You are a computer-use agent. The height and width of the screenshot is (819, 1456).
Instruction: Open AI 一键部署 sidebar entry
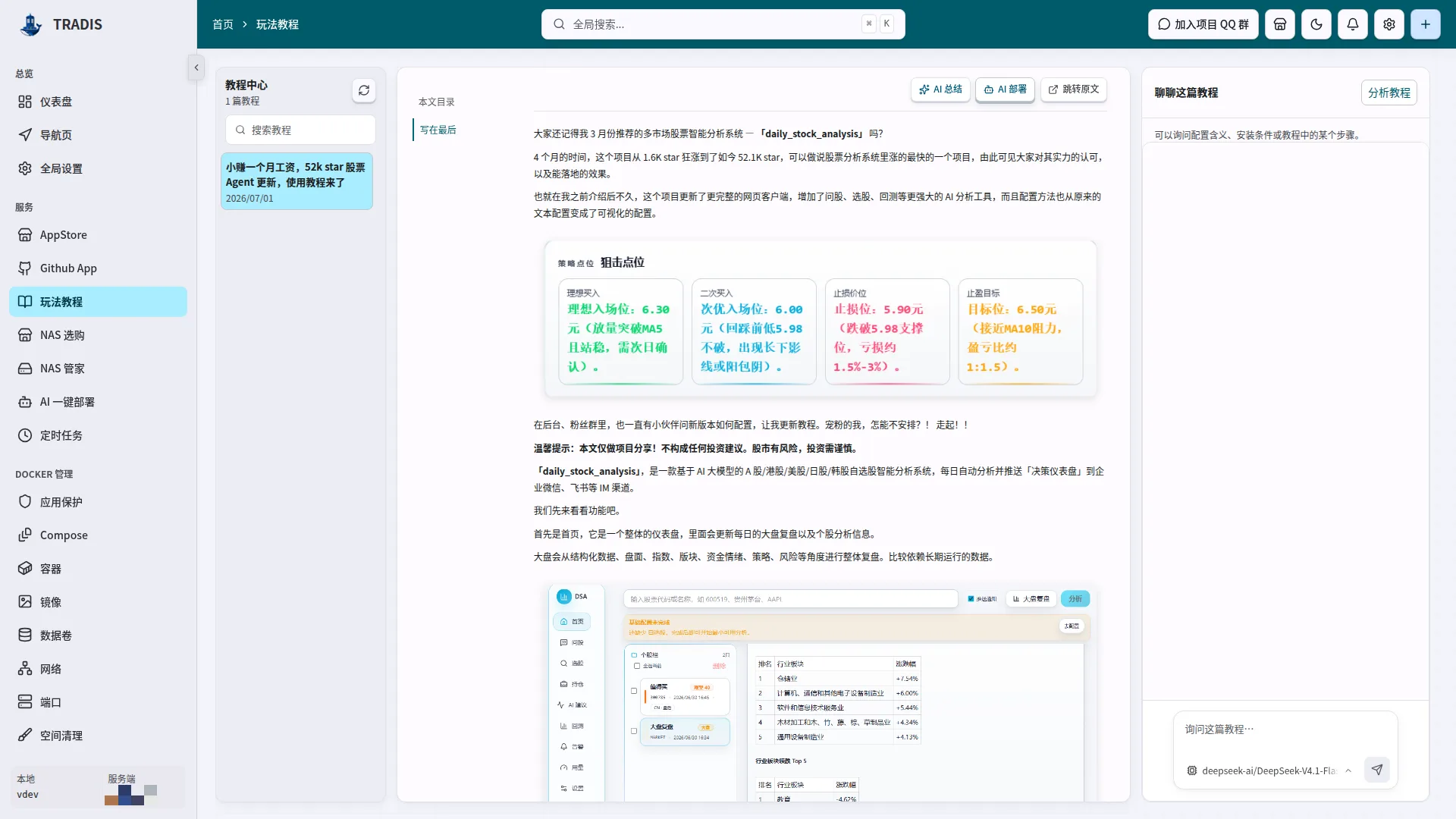click(x=98, y=402)
